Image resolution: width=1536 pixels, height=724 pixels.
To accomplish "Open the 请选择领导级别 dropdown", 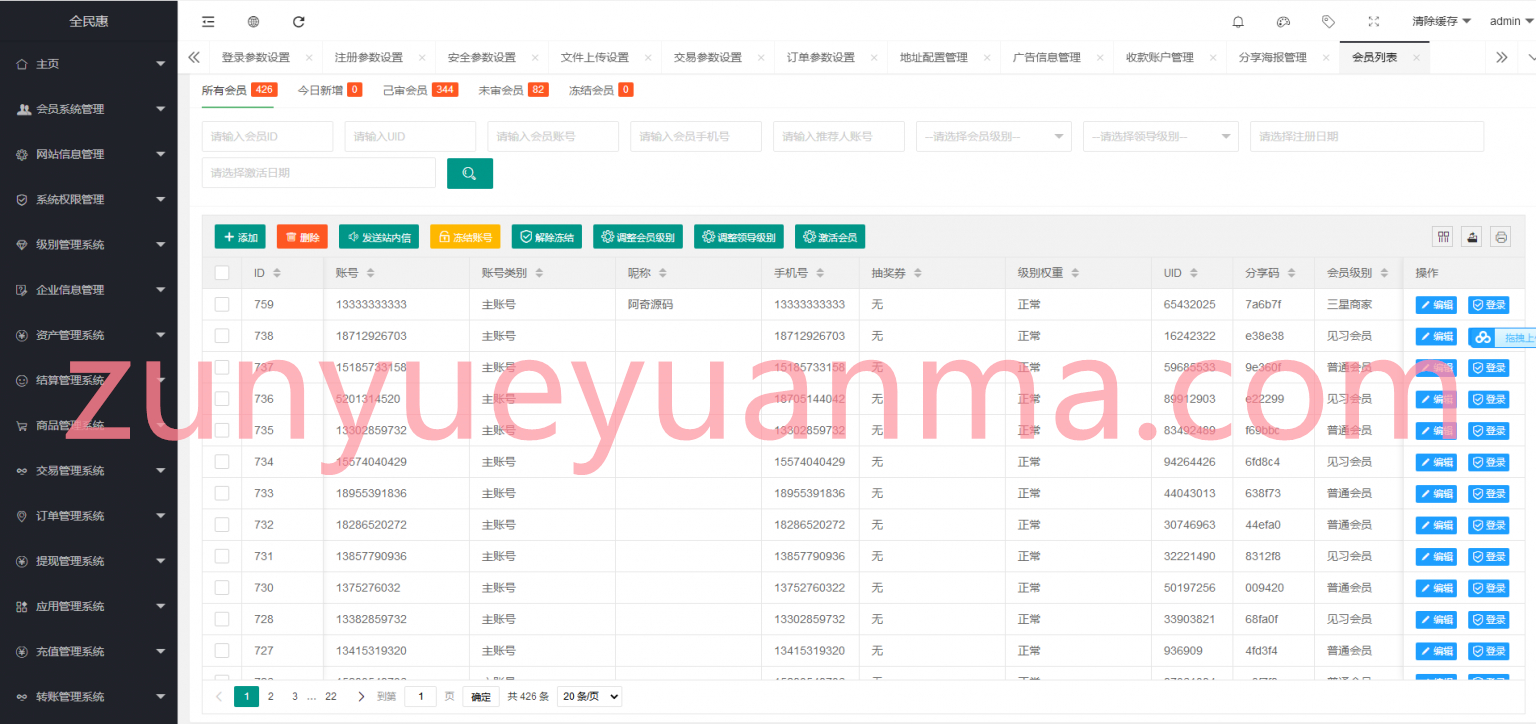I will 1161,136.
